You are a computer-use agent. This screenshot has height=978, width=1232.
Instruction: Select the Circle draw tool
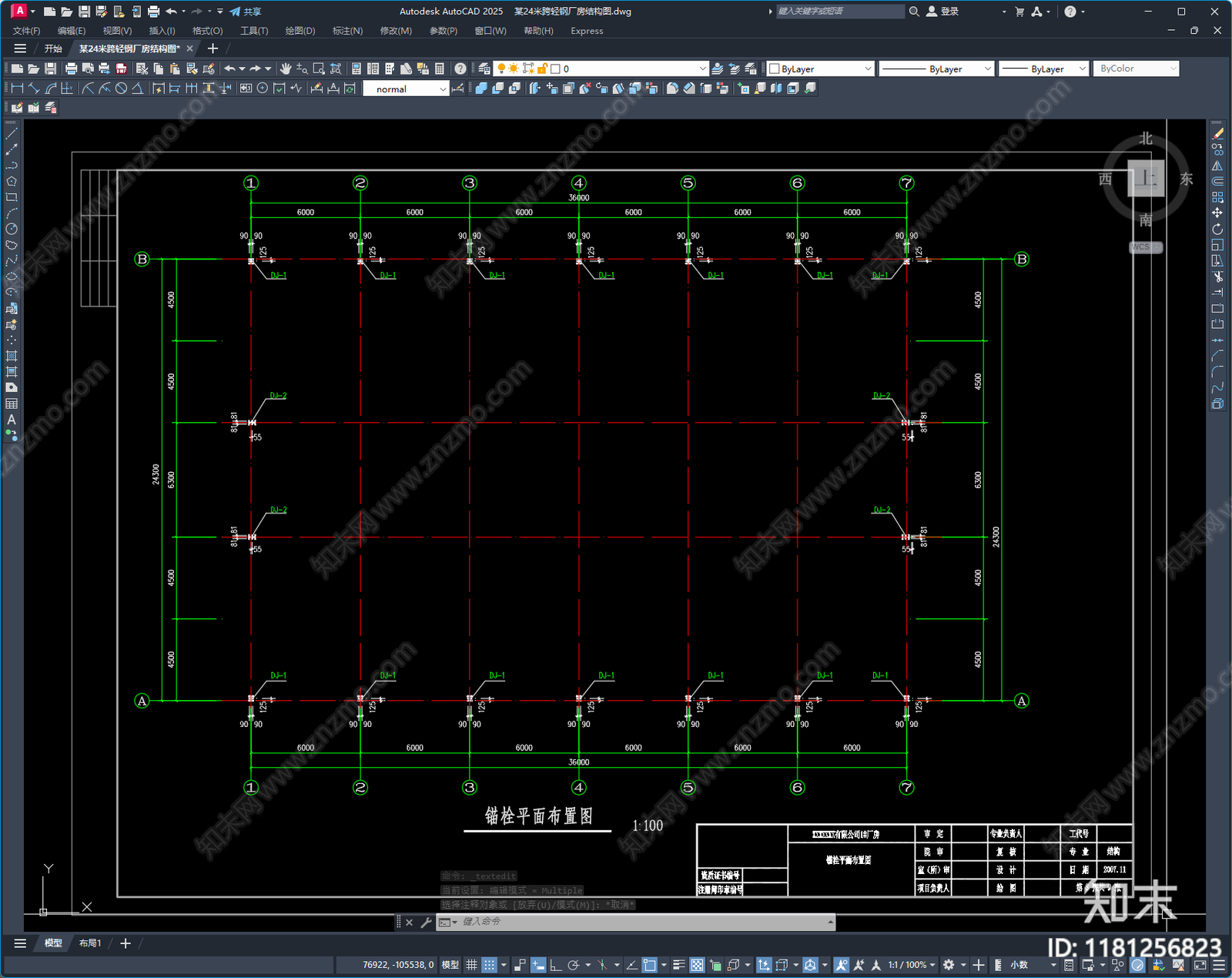[x=12, y=229]
